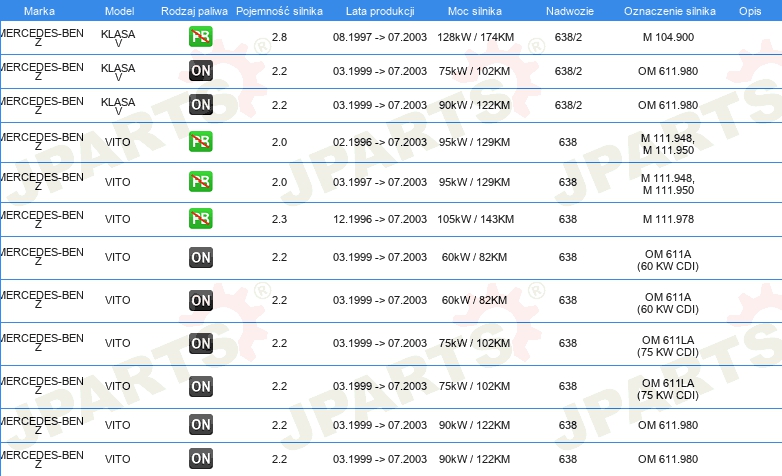This screenshot has height=476, width=782.
Task: Click the engine code M 104.900
Action: coord(668,37)
